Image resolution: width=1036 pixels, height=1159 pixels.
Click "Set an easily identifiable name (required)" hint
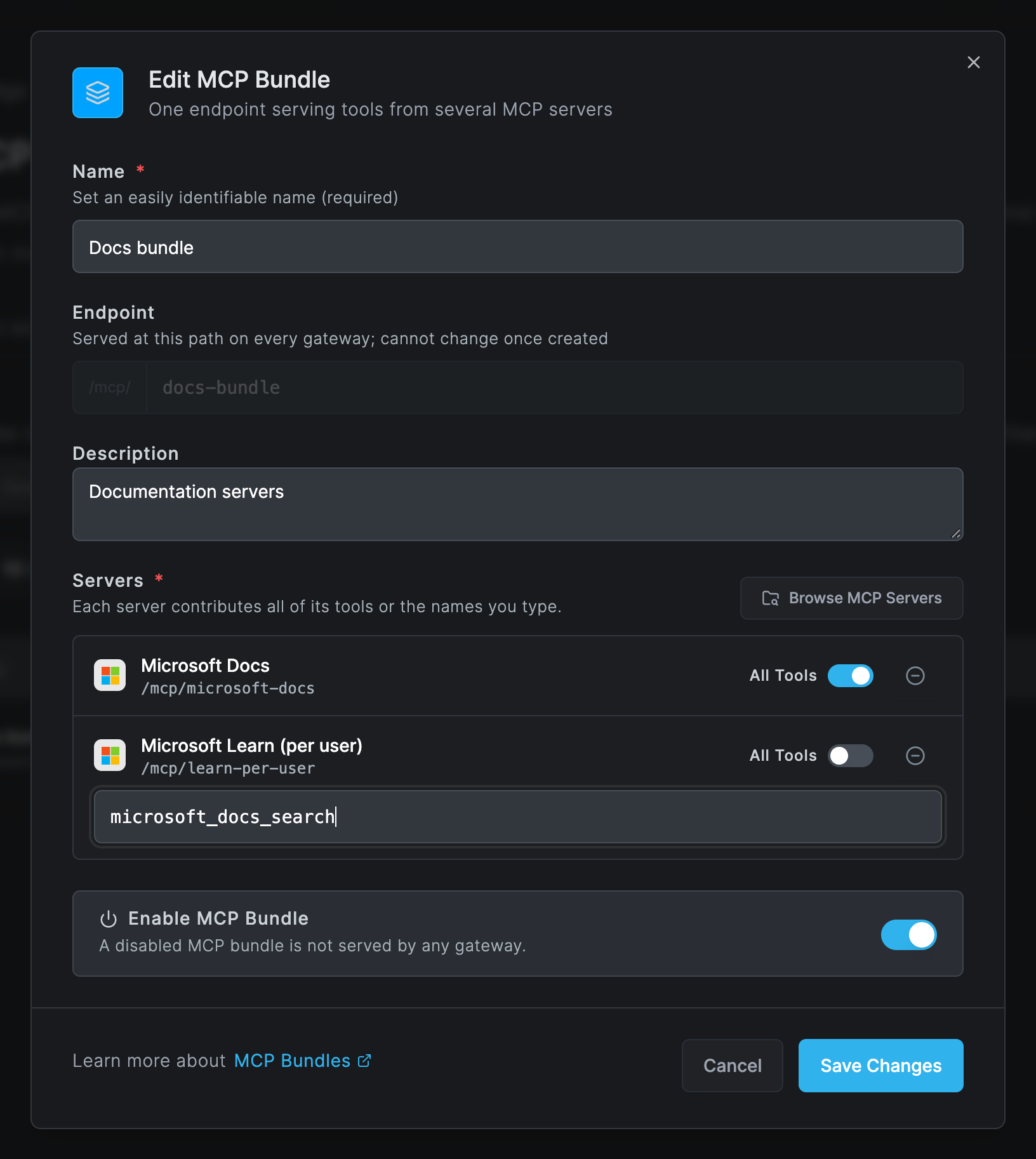point(236,198)
